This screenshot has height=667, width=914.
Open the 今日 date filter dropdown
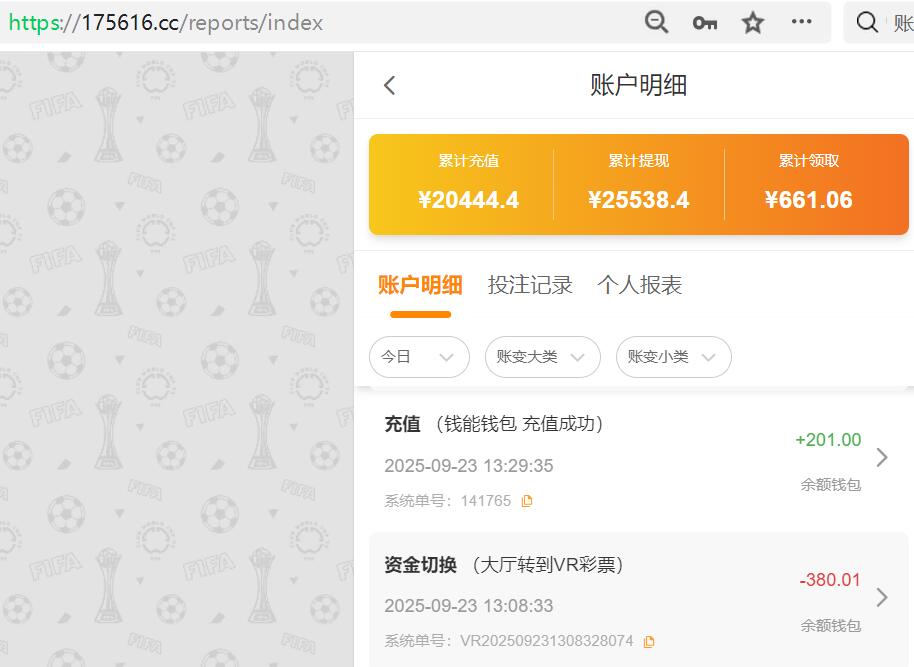pos(419,357)
